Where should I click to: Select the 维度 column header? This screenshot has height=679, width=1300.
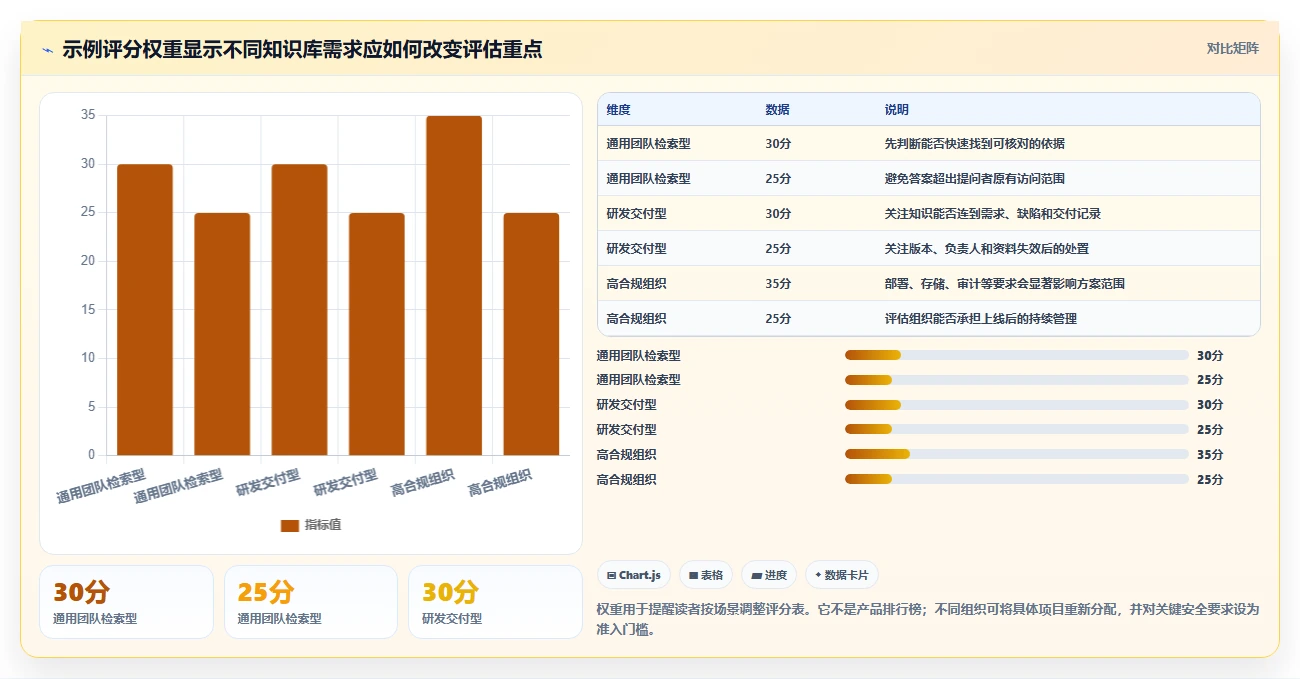618,110
